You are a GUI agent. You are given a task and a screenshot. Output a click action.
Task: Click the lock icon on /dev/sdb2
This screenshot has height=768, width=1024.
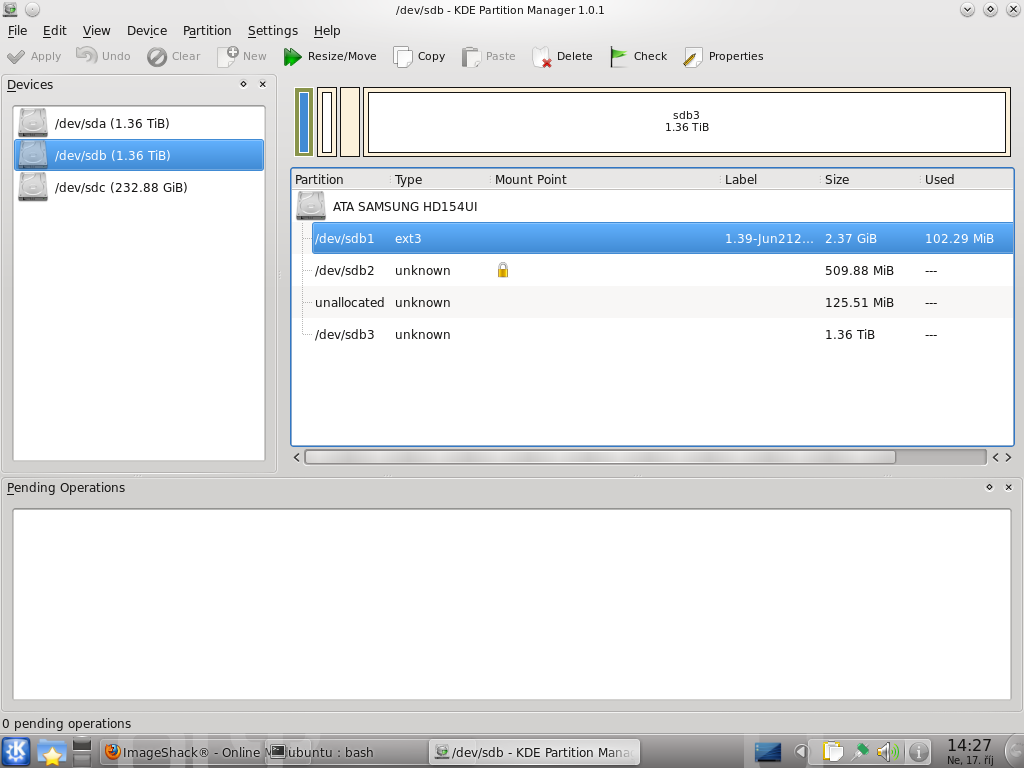coord(502,270)
